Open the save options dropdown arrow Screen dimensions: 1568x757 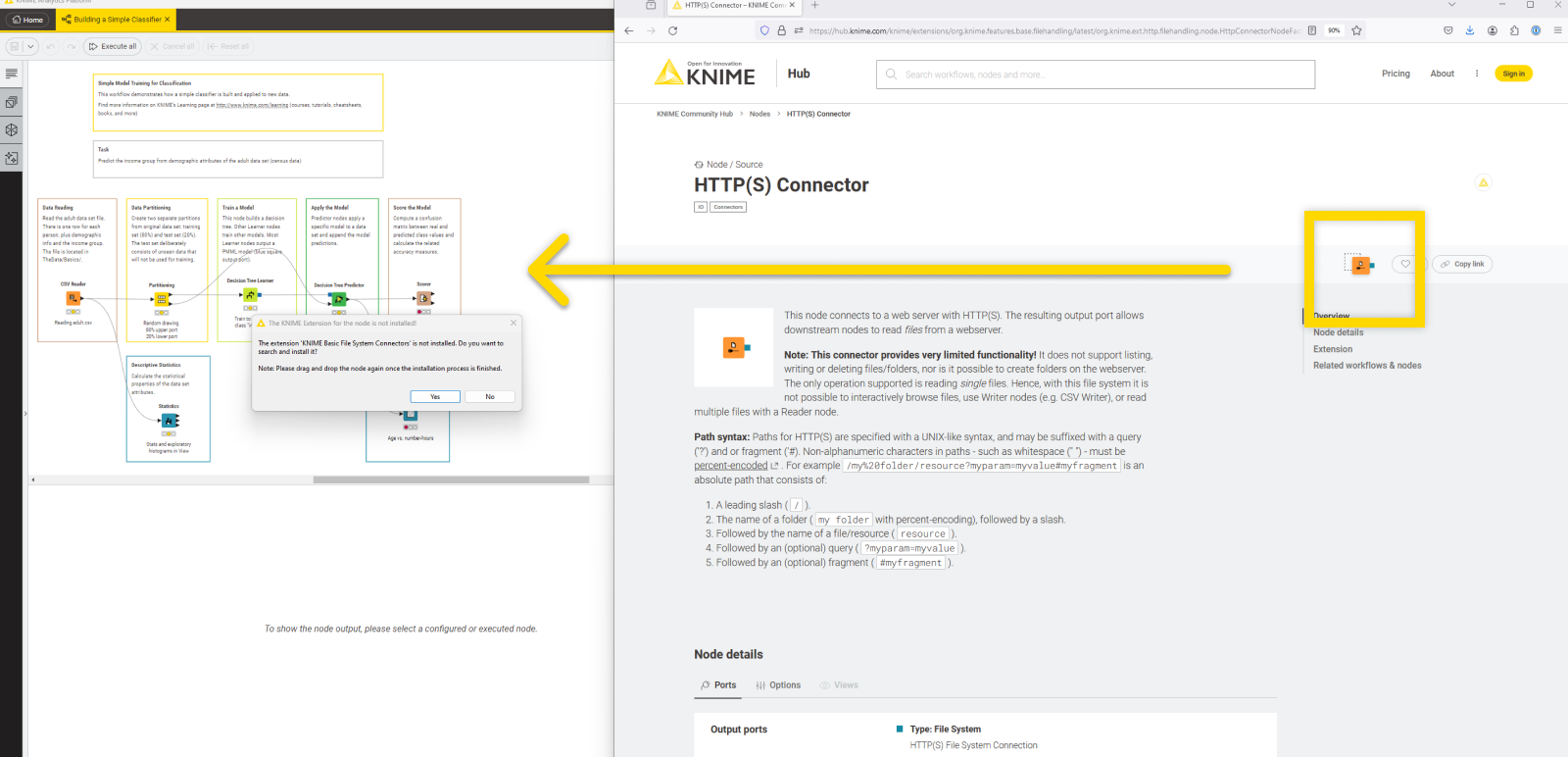31,46
